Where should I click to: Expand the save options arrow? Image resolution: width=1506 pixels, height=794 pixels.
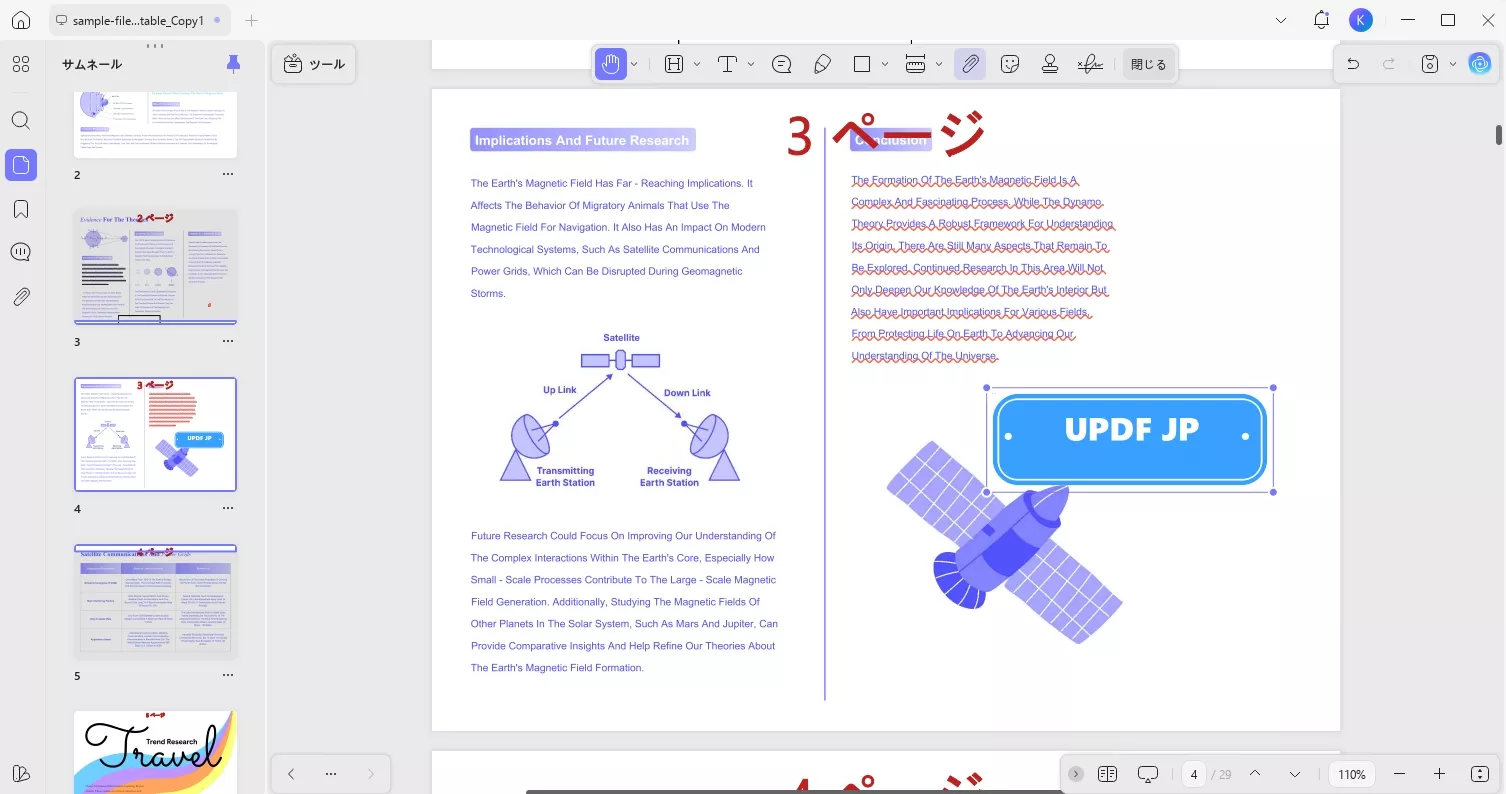pos(1453,64)
